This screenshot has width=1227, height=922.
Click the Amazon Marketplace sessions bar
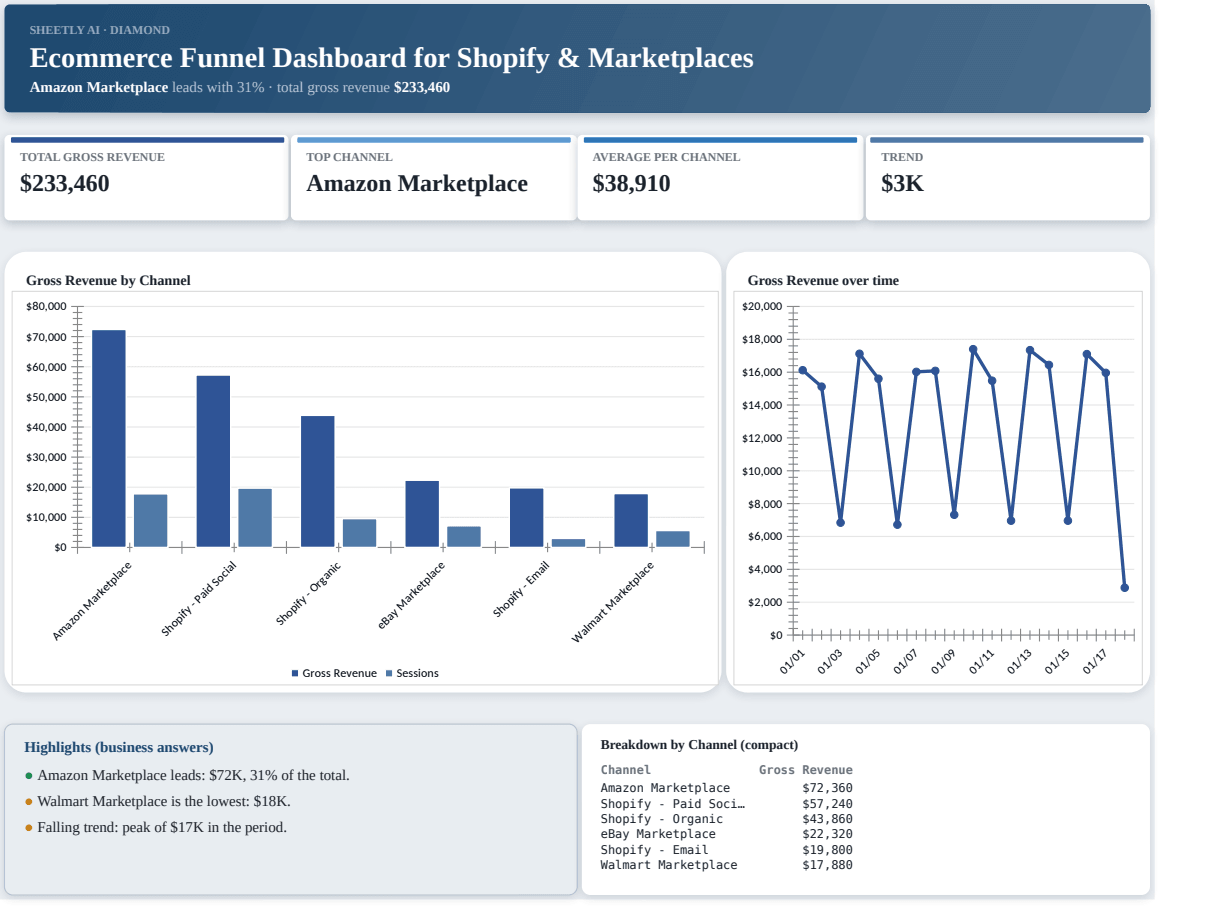click(x=151, y=521)
